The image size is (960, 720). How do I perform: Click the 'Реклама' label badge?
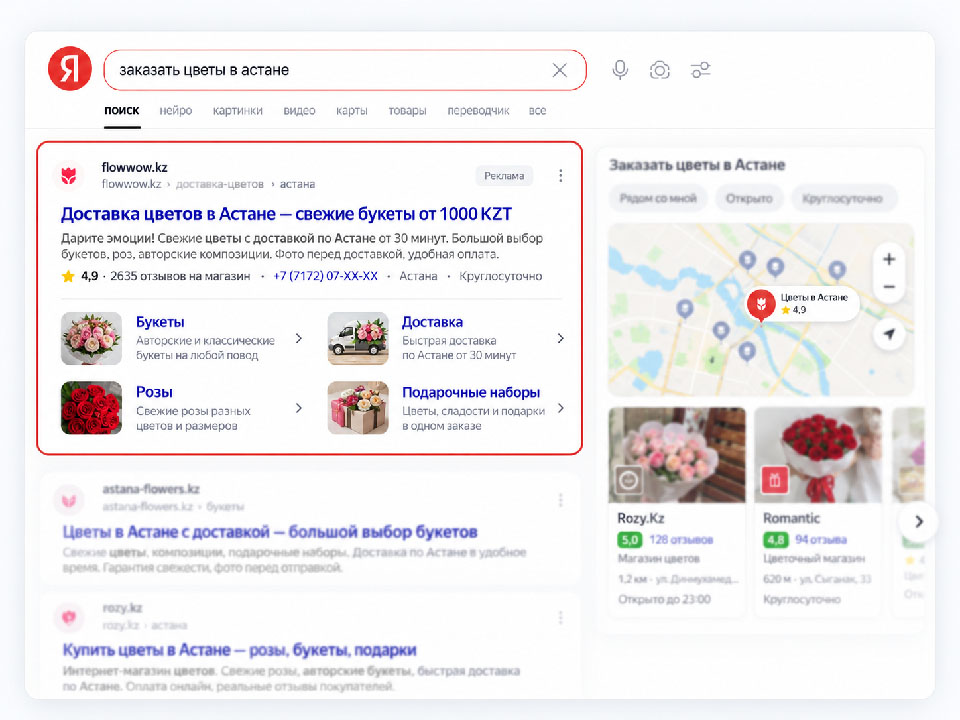coord(504,176)
